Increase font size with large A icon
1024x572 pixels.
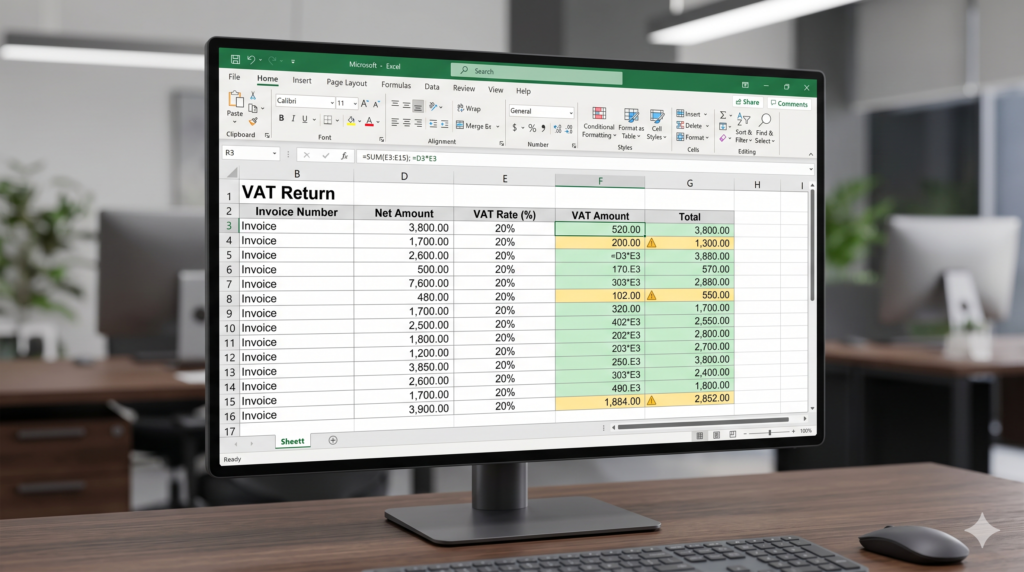coord(364,103)
